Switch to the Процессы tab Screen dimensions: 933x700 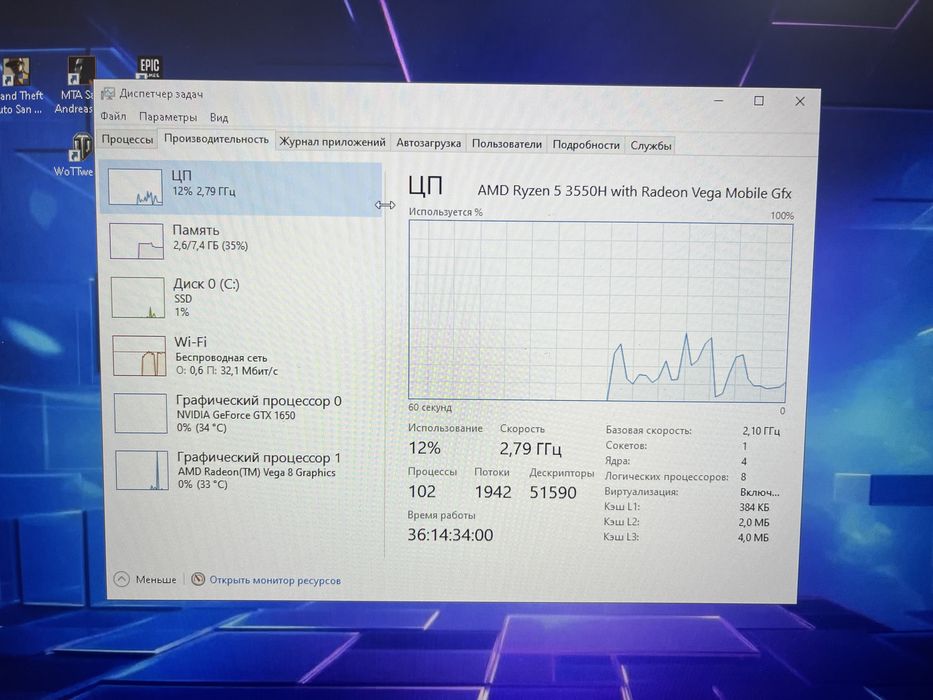(x=127, y=140)
